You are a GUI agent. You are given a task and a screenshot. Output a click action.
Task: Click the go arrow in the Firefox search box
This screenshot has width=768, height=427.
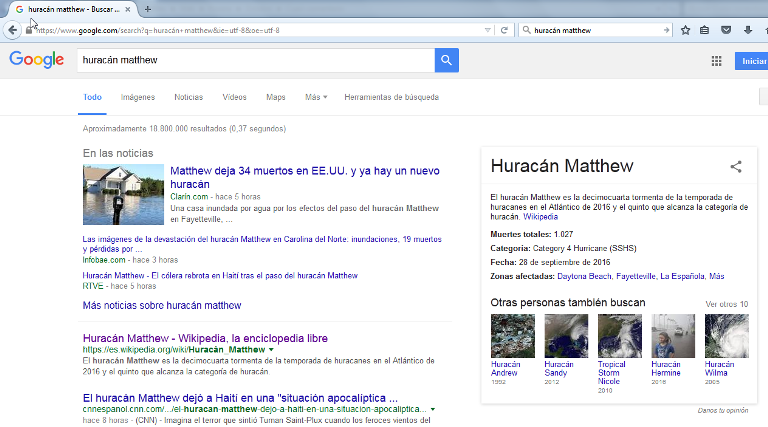click(666, 30)
